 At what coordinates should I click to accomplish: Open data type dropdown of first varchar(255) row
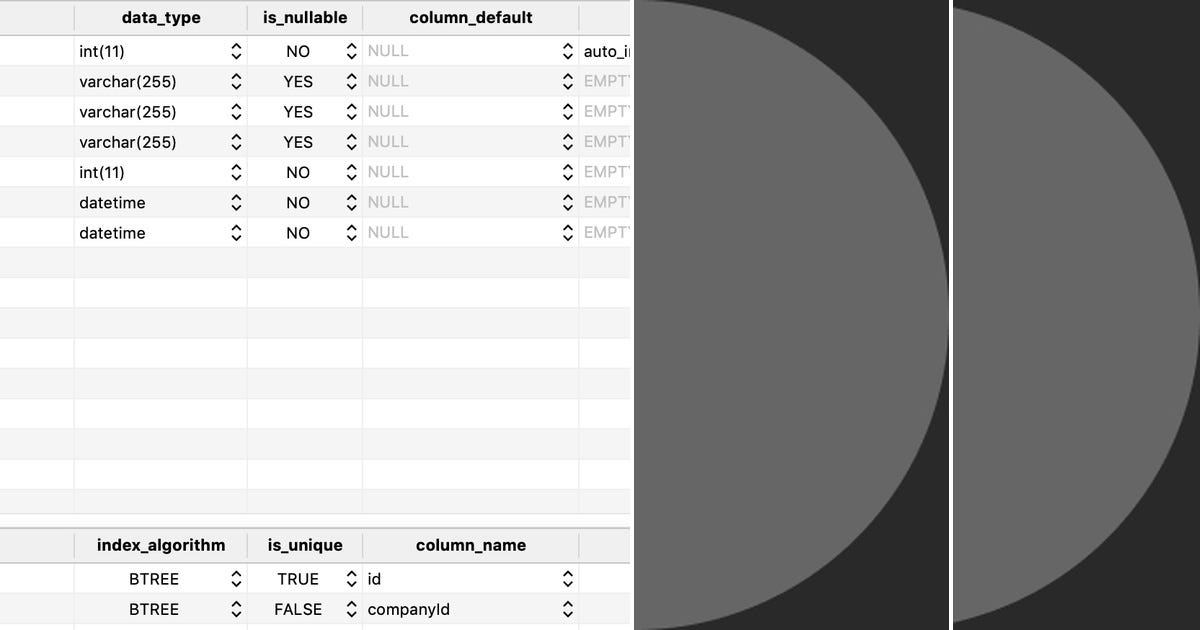click(x=236, y=81)
